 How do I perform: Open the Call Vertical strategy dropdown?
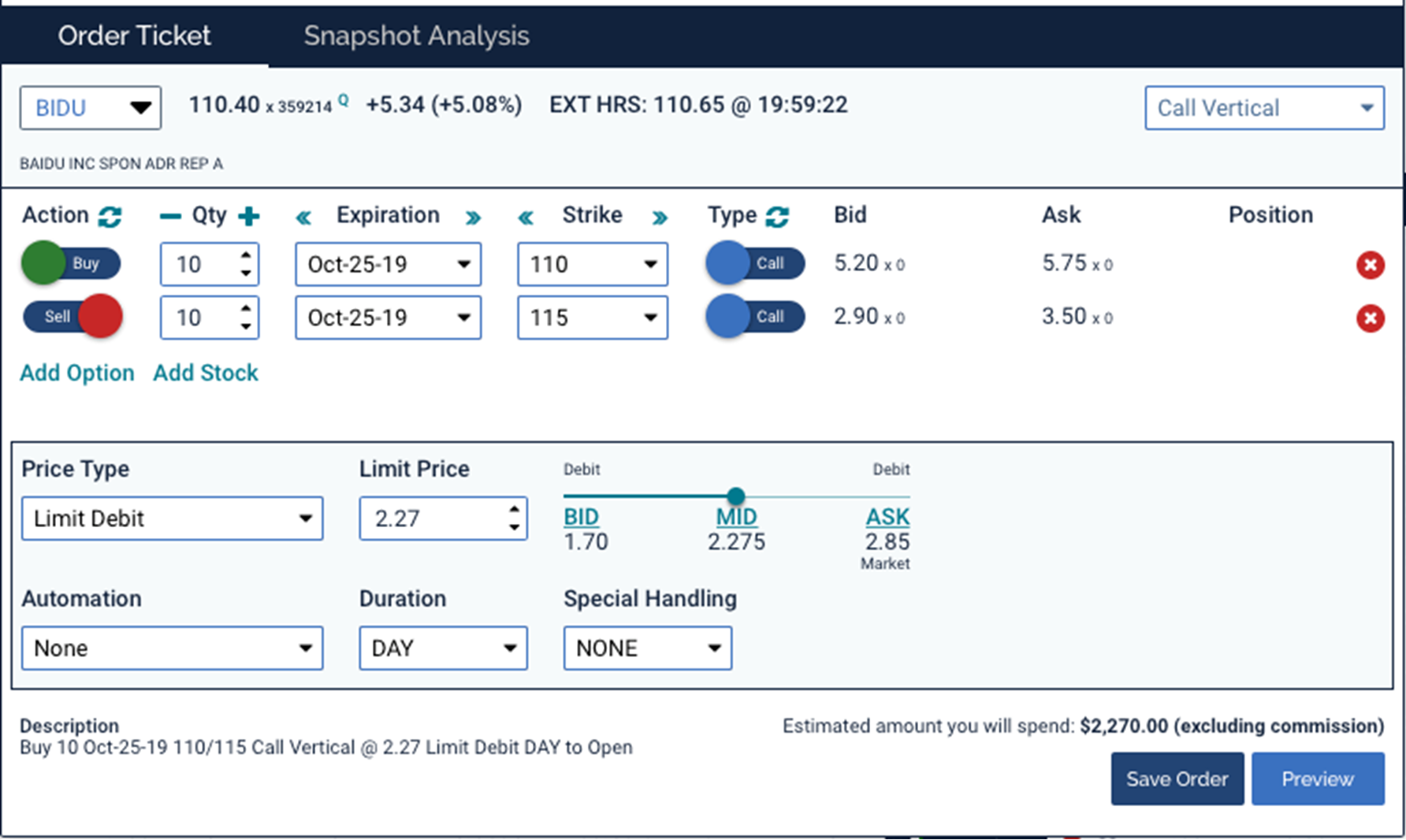[x=1264, y=108]
